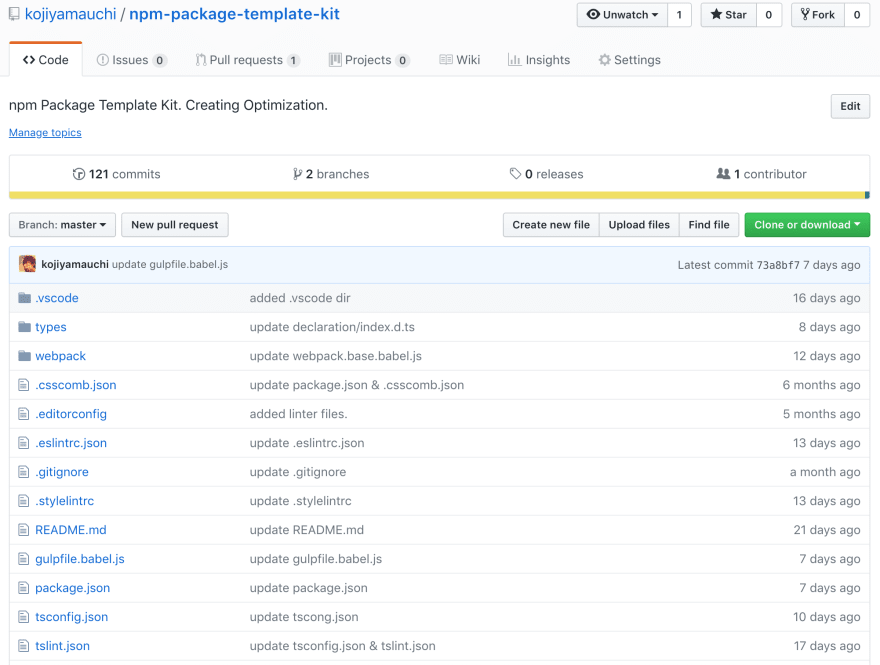The height and width of the screenshot is (665, 880).
Task: Click the Settings gear icon
Action: 604,60
